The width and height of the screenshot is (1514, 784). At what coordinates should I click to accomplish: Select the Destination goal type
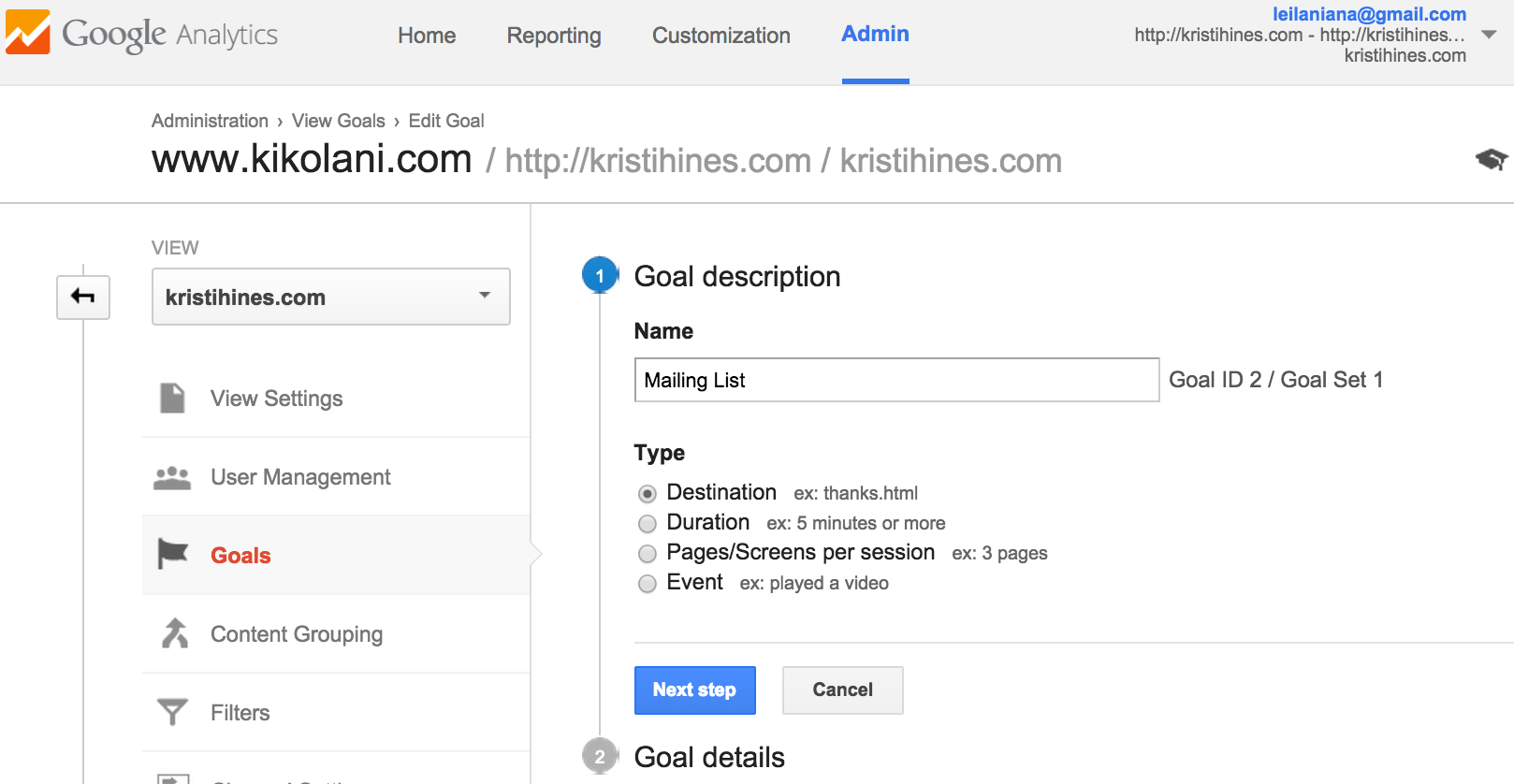[x=648, y=493]
